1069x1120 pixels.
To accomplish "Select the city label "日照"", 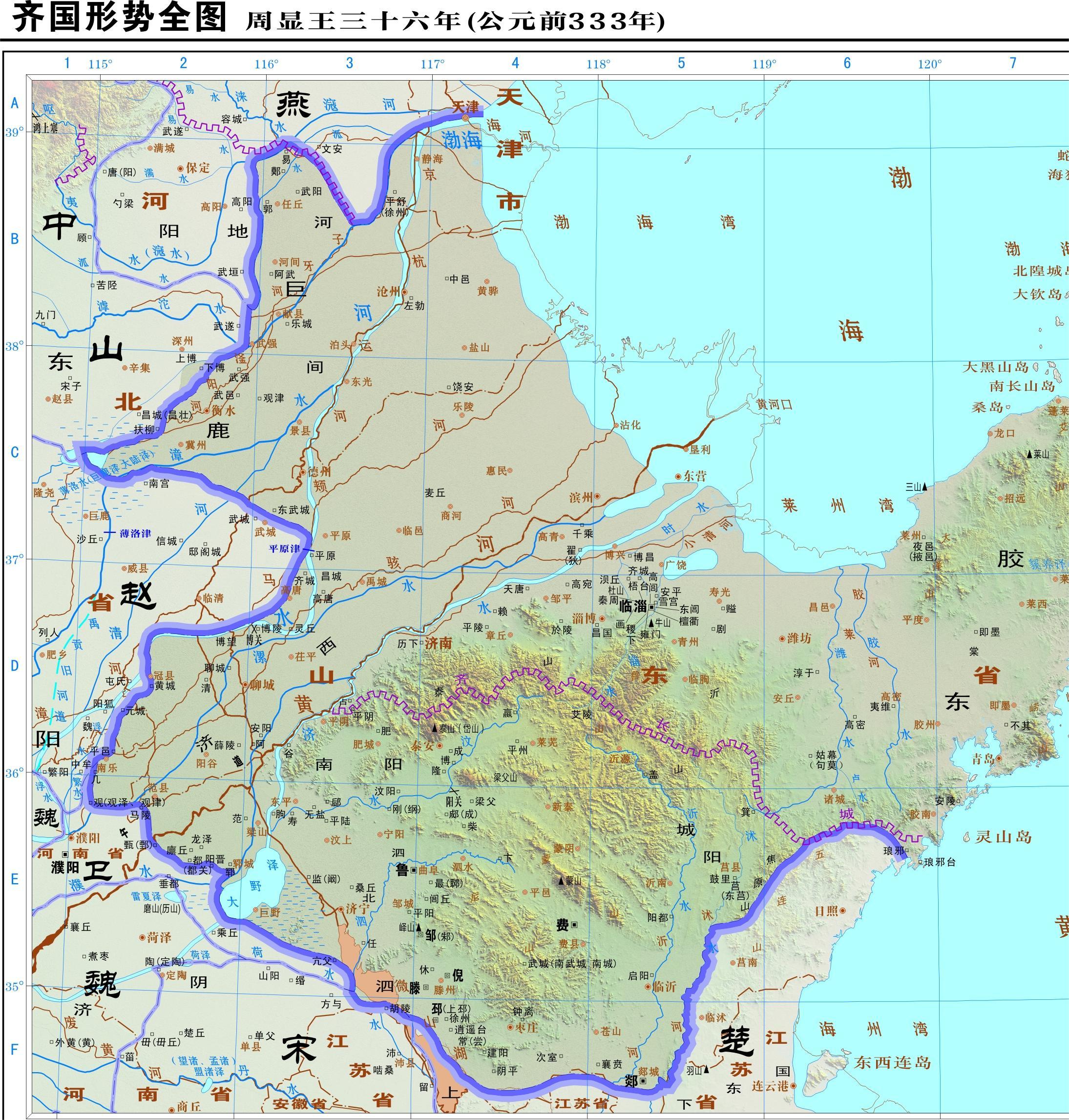I will [826, 911].
